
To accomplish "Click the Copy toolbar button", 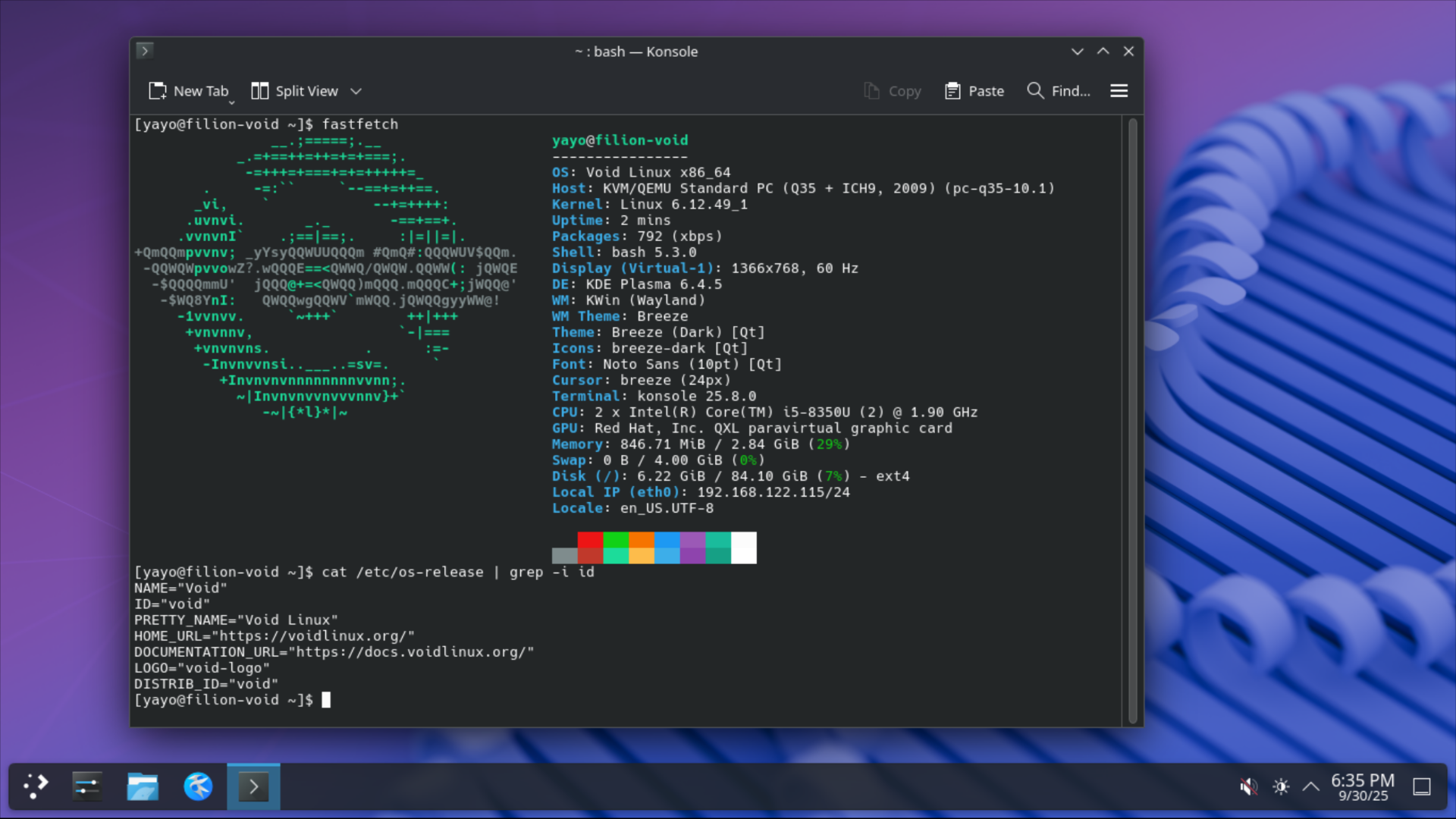I will [x=893, y=91].
